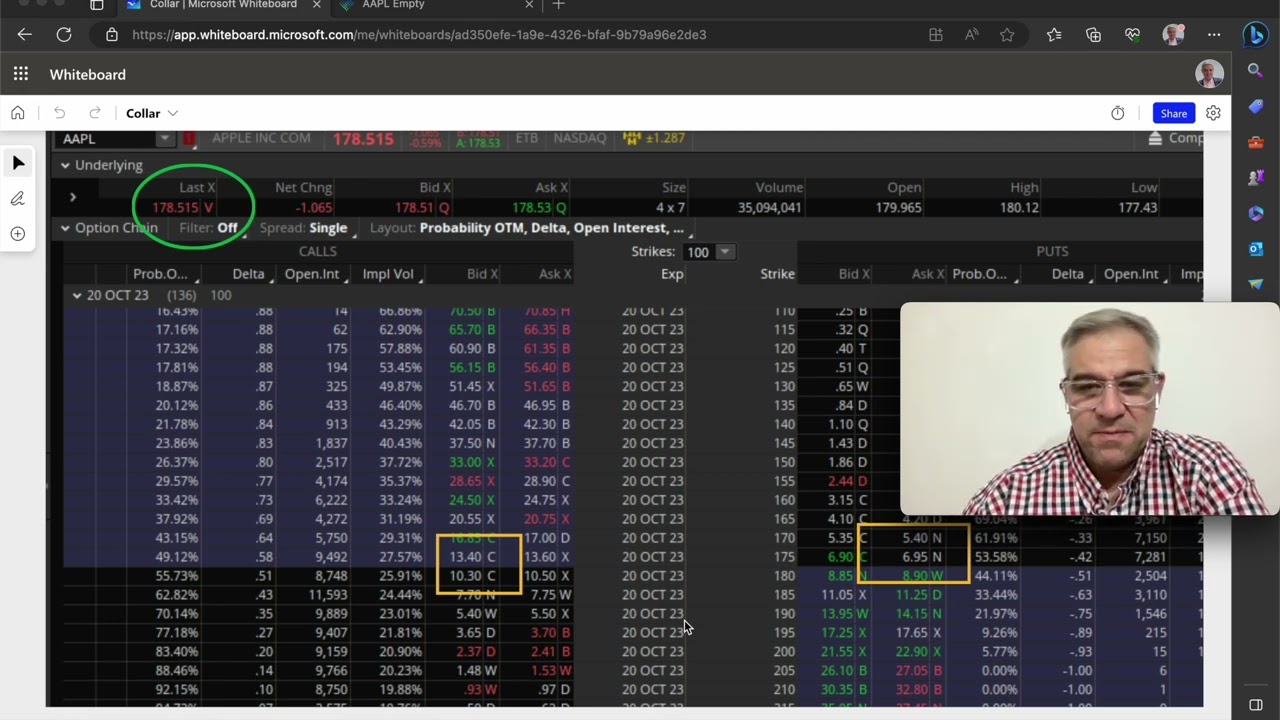Click the Net Chng value -1.065

click(314, 208)
